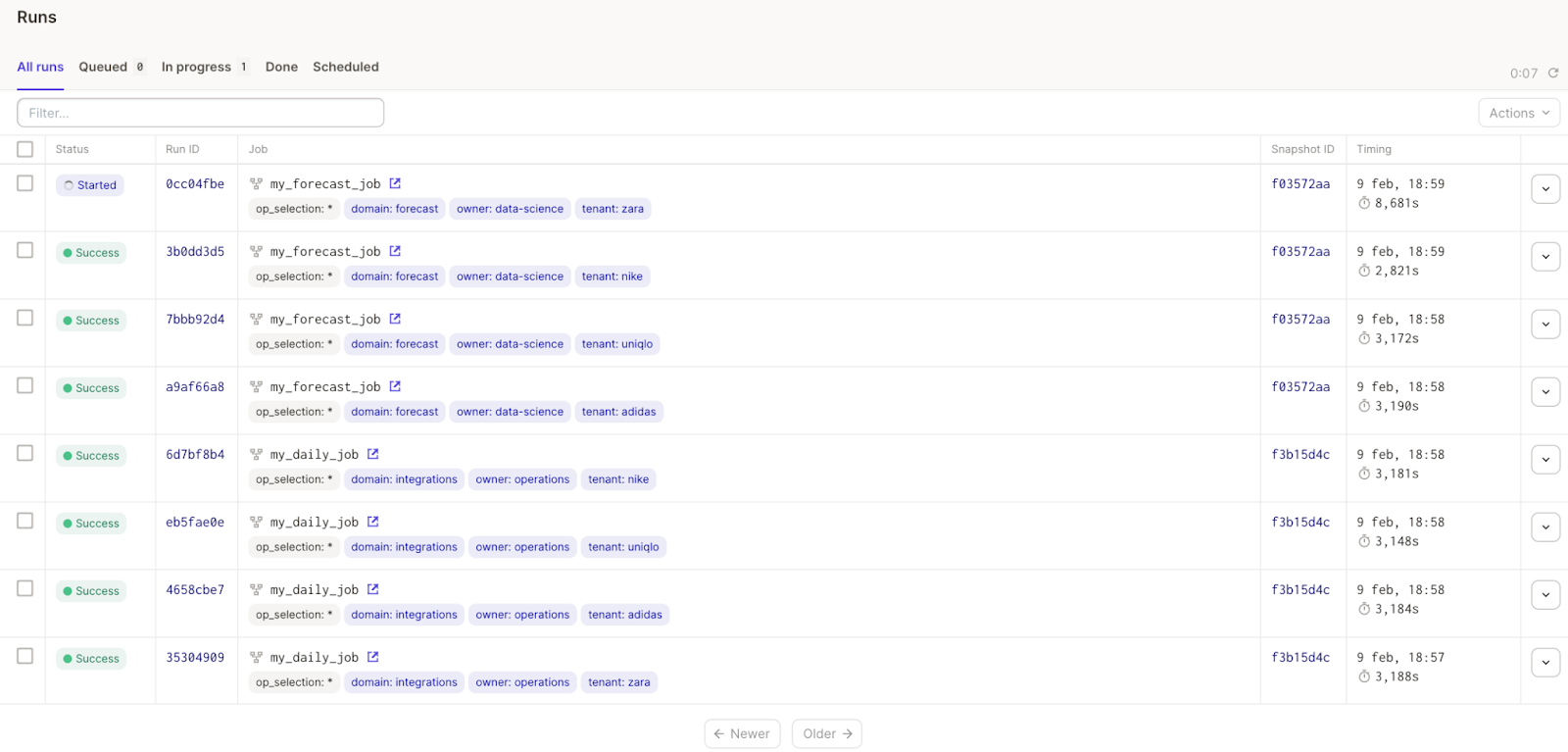1568x752 pixels.
Task: Show the In progress runs tab
Action: [x=205, y=67]
